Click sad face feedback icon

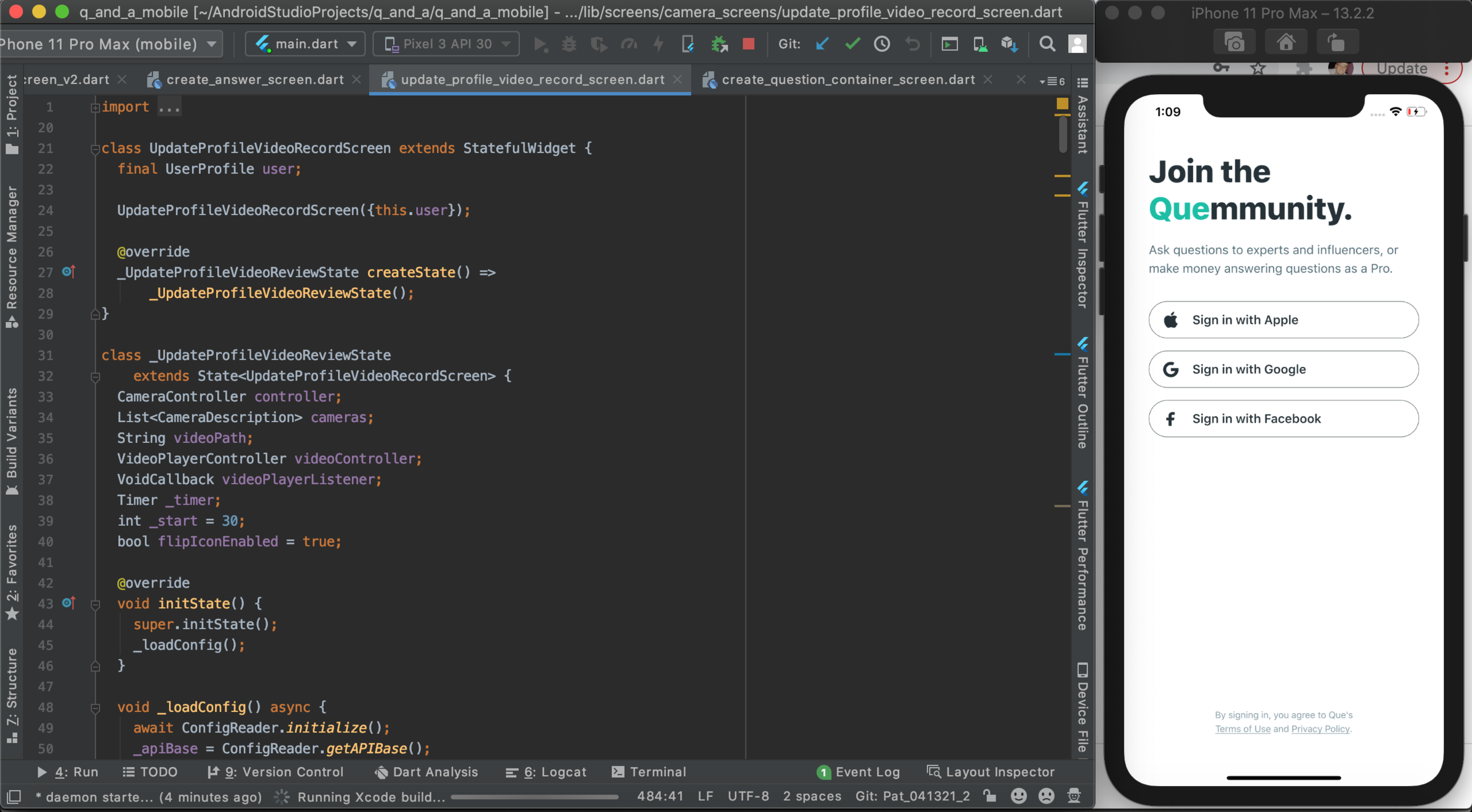point(1046,796)
